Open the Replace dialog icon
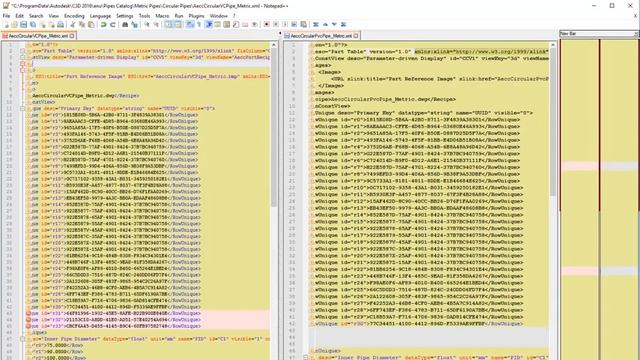 pos(134,24)
